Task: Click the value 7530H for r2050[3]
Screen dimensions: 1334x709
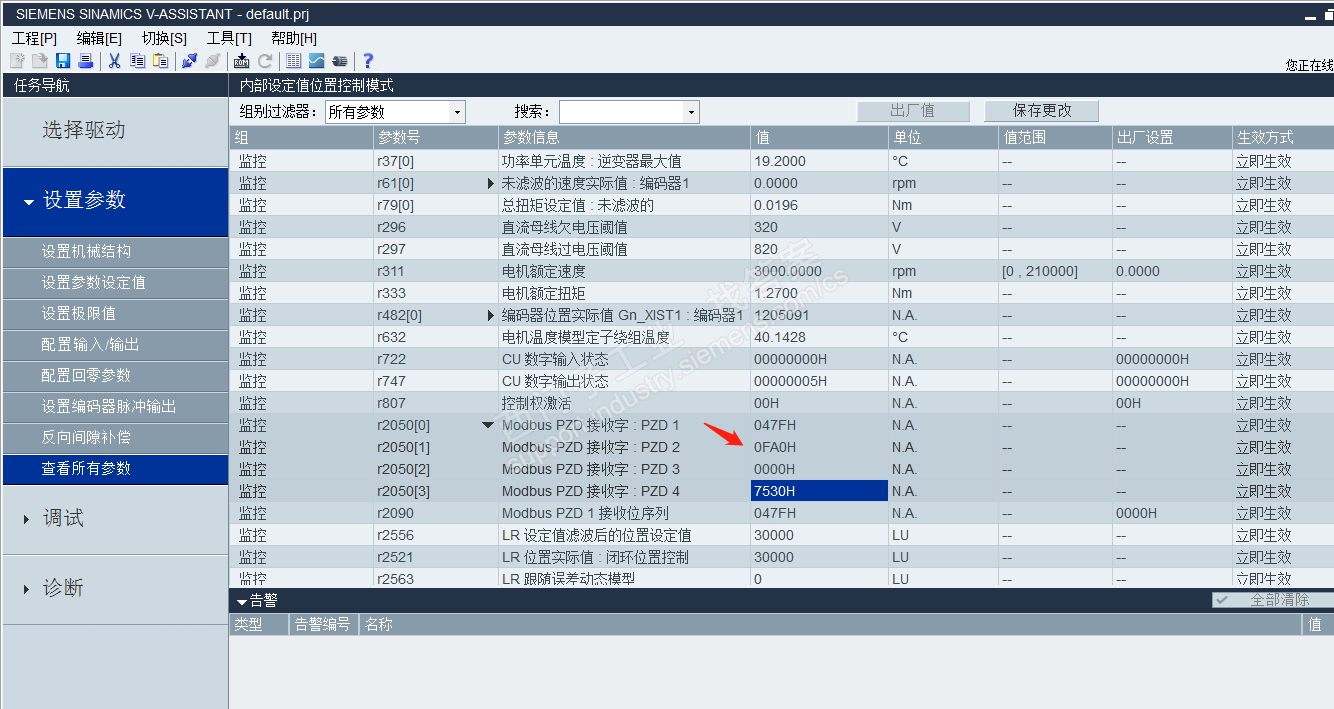Action: [x=819, y=491]
